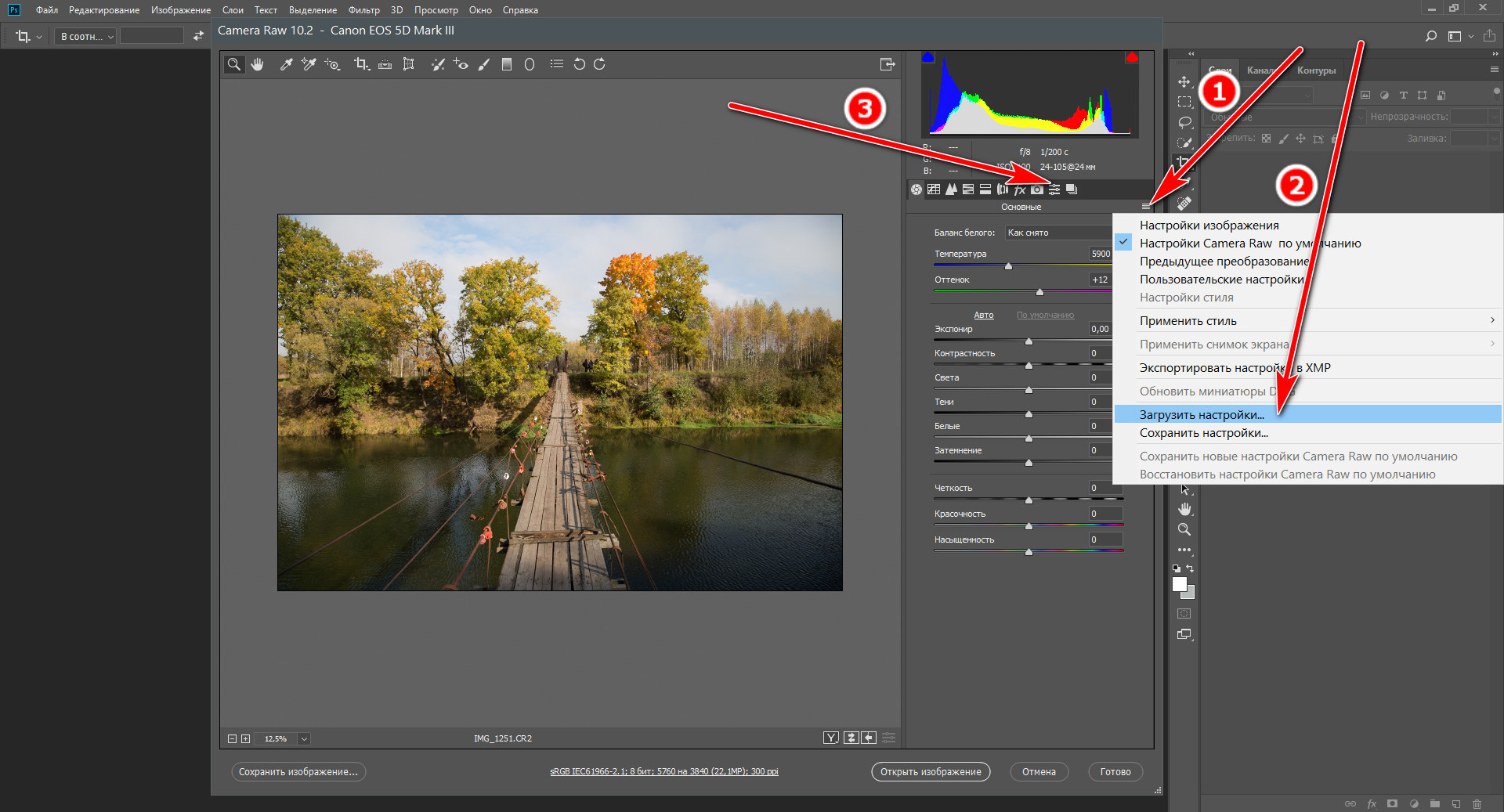Toggle shadow clipping warning in histogram

click(x=928, y=57)
